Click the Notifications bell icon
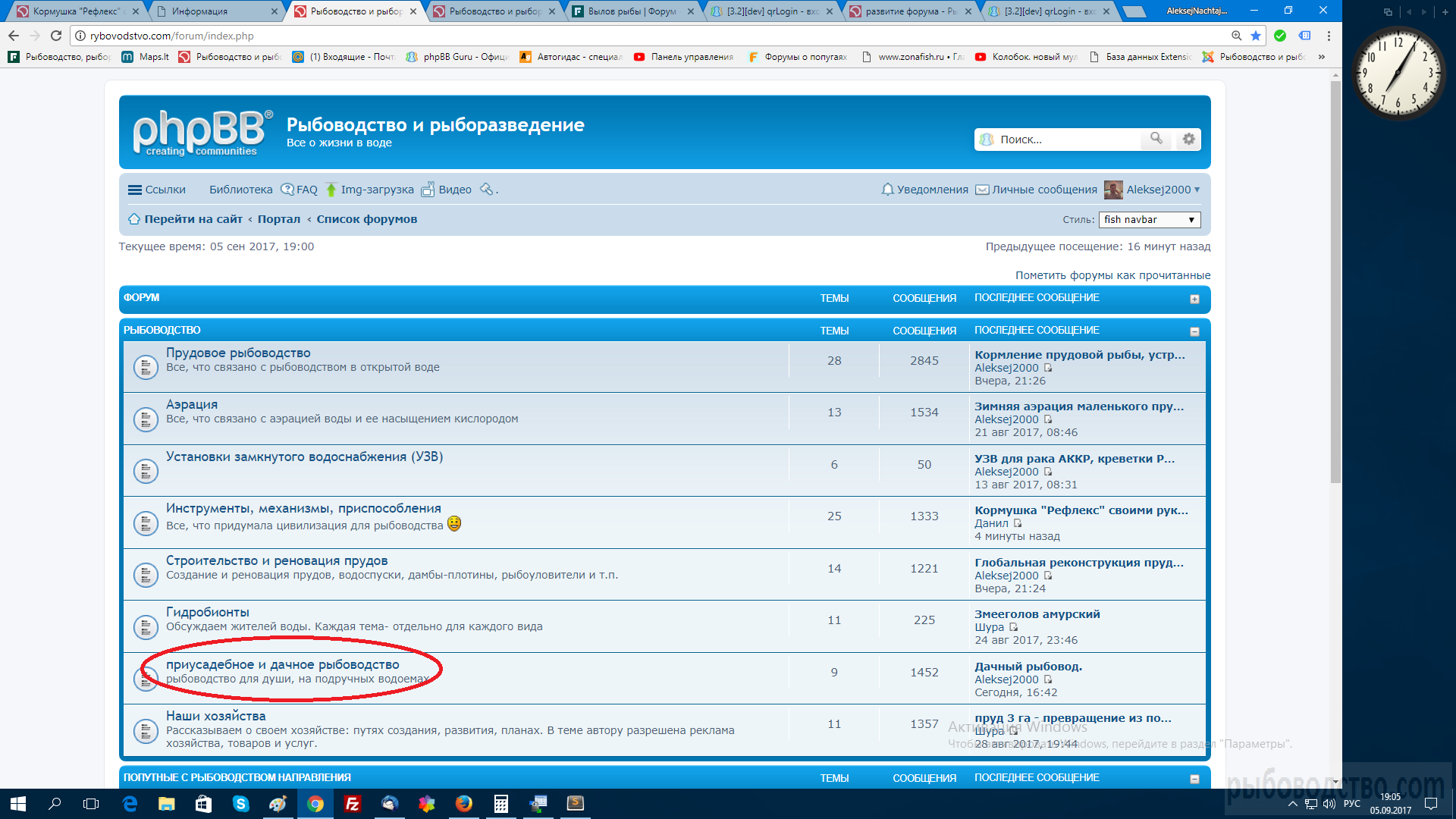This screenshot has height=819, width=1456. coord(887,190)
